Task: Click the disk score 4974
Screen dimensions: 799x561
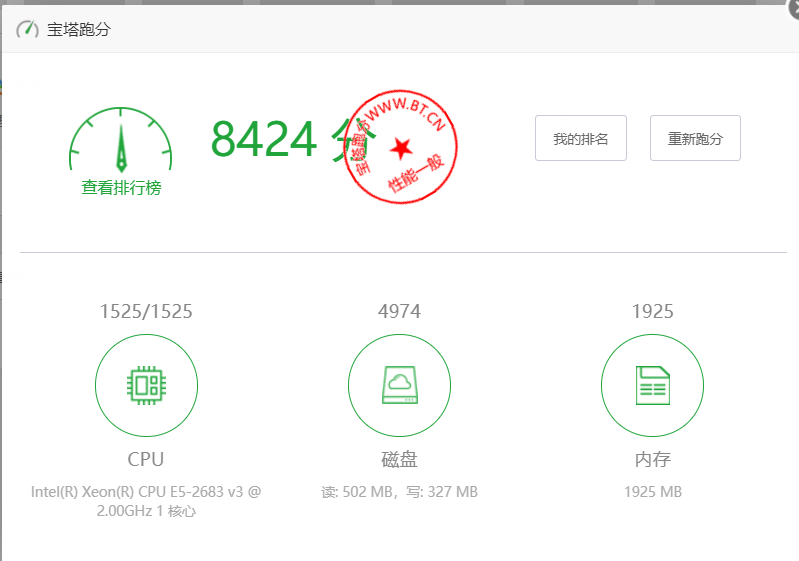Action: 400,311
